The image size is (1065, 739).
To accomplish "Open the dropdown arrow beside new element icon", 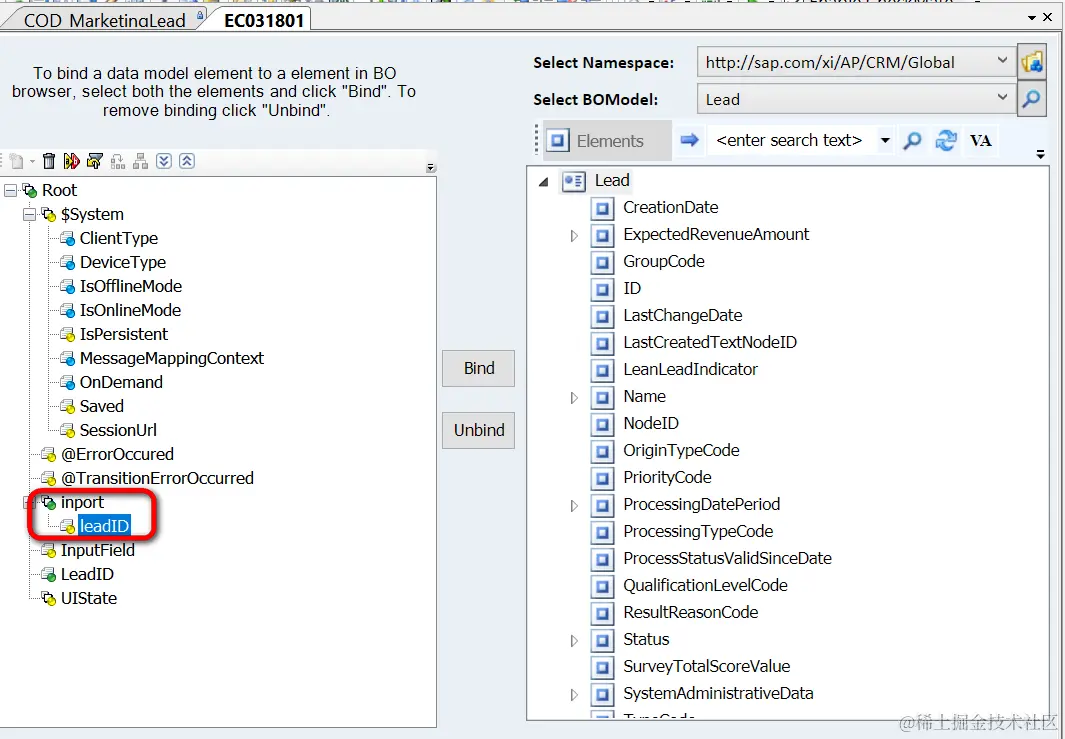I will [x=32, y=162].
